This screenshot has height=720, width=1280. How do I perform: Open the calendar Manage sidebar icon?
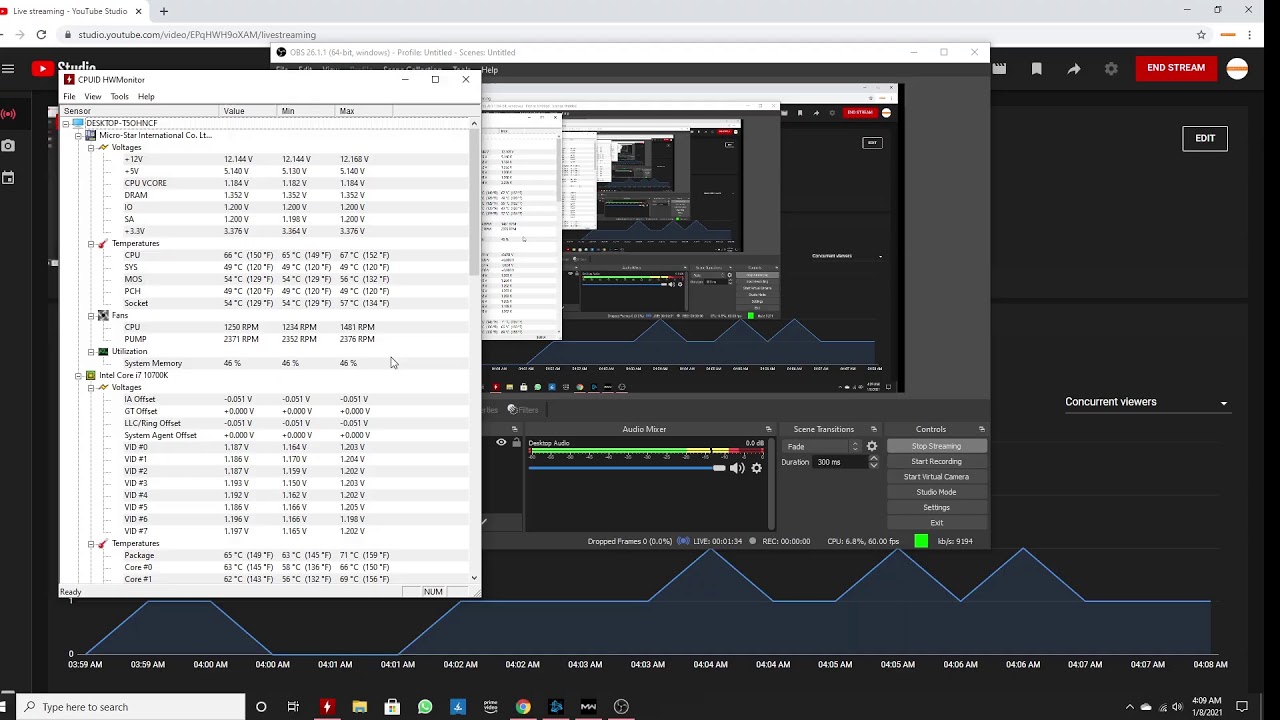[x=8, y=178]
